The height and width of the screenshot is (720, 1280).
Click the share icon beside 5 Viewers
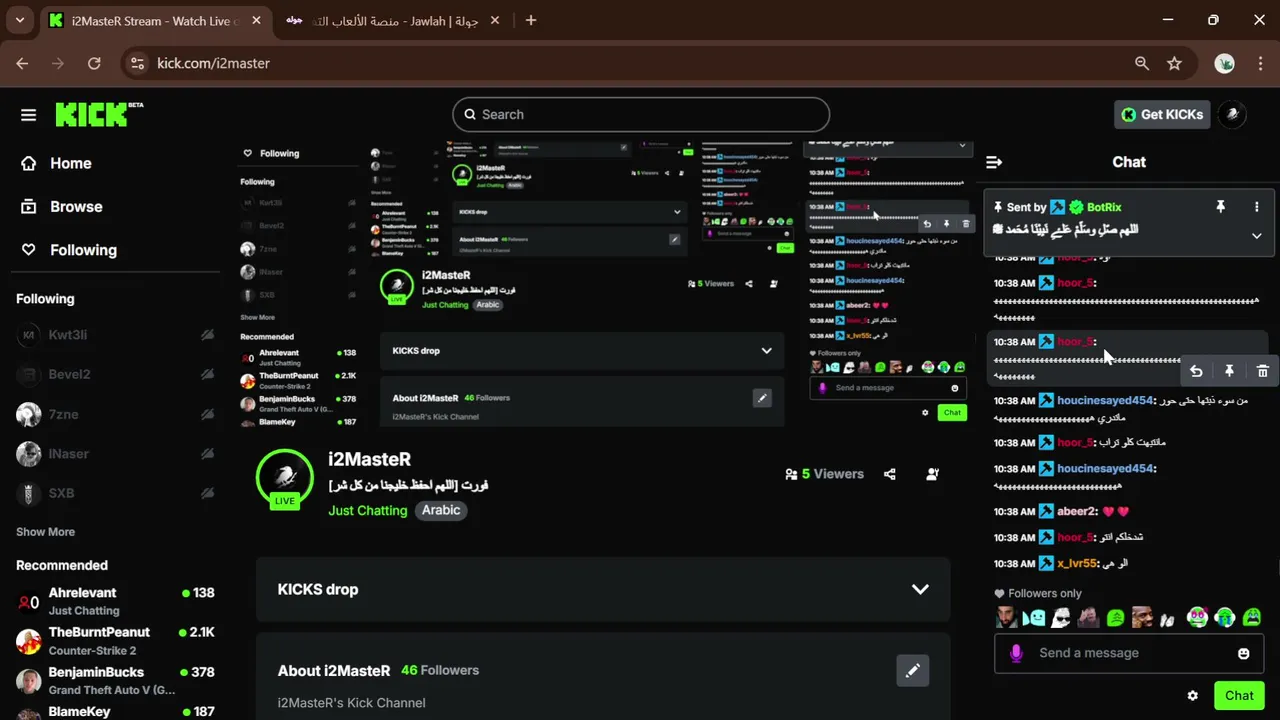pyautogui.click(x=890, y=474)
